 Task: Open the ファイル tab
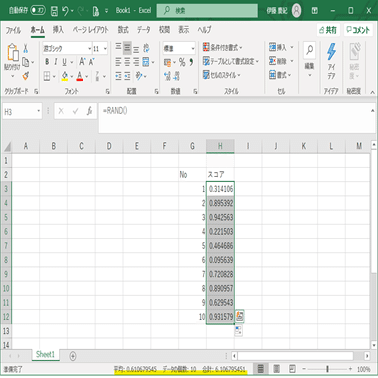[x=13, y=30]
